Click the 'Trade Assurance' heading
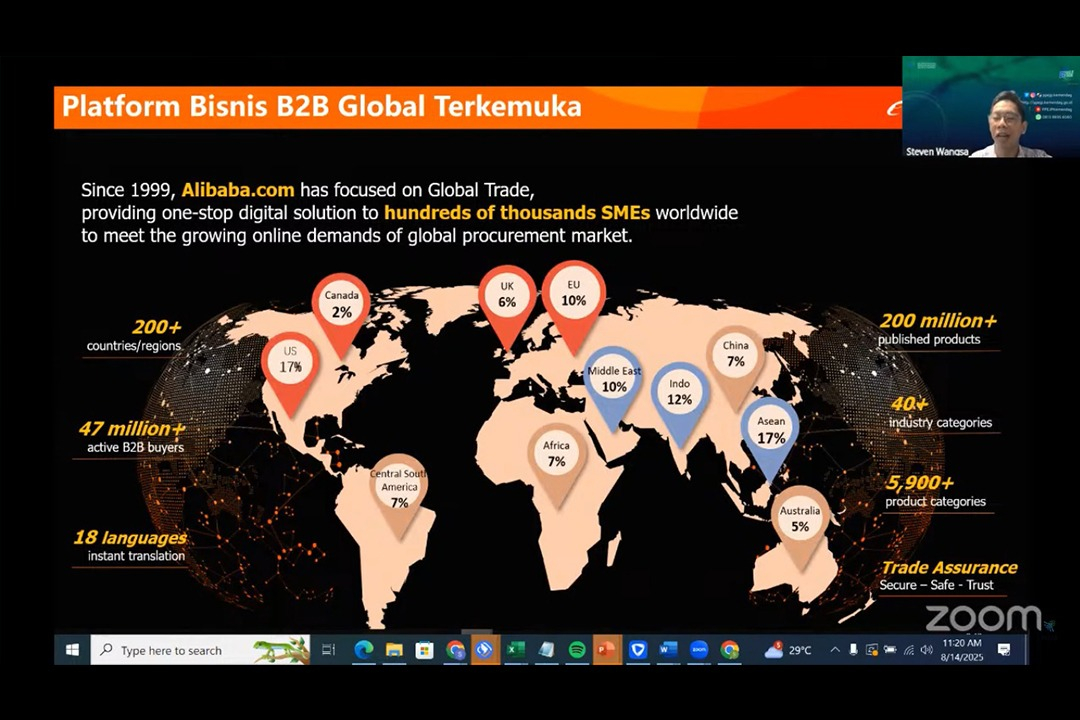This screenshot has width=1080, height=720. (949, 567)
